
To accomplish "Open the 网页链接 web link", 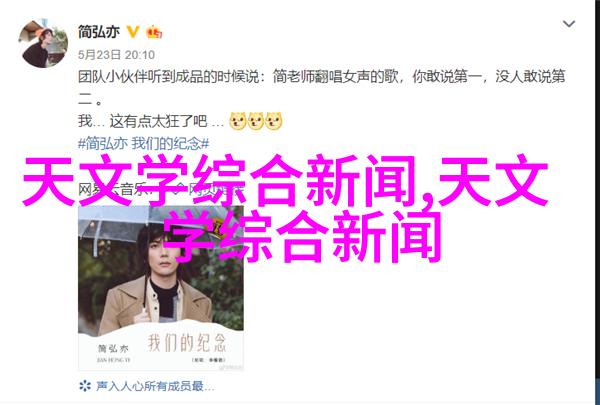I will click(x=216, y=189).
